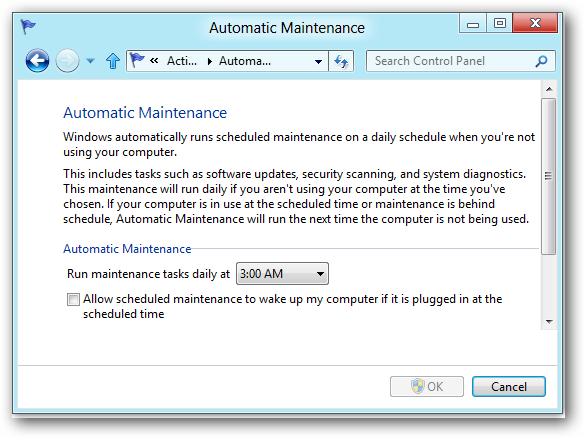Screen dimensions: 587x438
Task: Click the greyed Forward arrow button
Action: click(x=67, y=61)
